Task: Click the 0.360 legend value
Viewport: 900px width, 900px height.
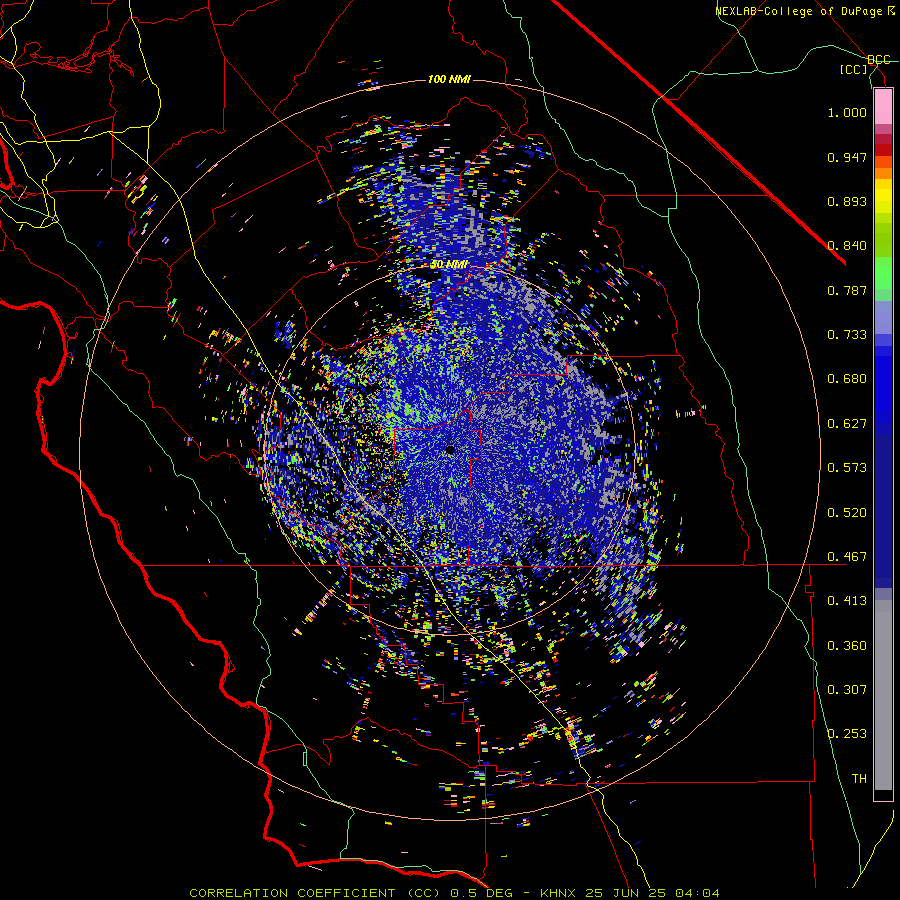Action: pos(847,646)
